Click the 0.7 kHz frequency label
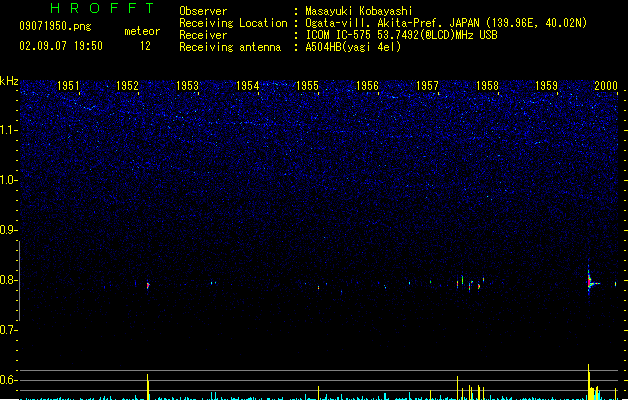Viewport: 629px width, 400px height. 8,330
